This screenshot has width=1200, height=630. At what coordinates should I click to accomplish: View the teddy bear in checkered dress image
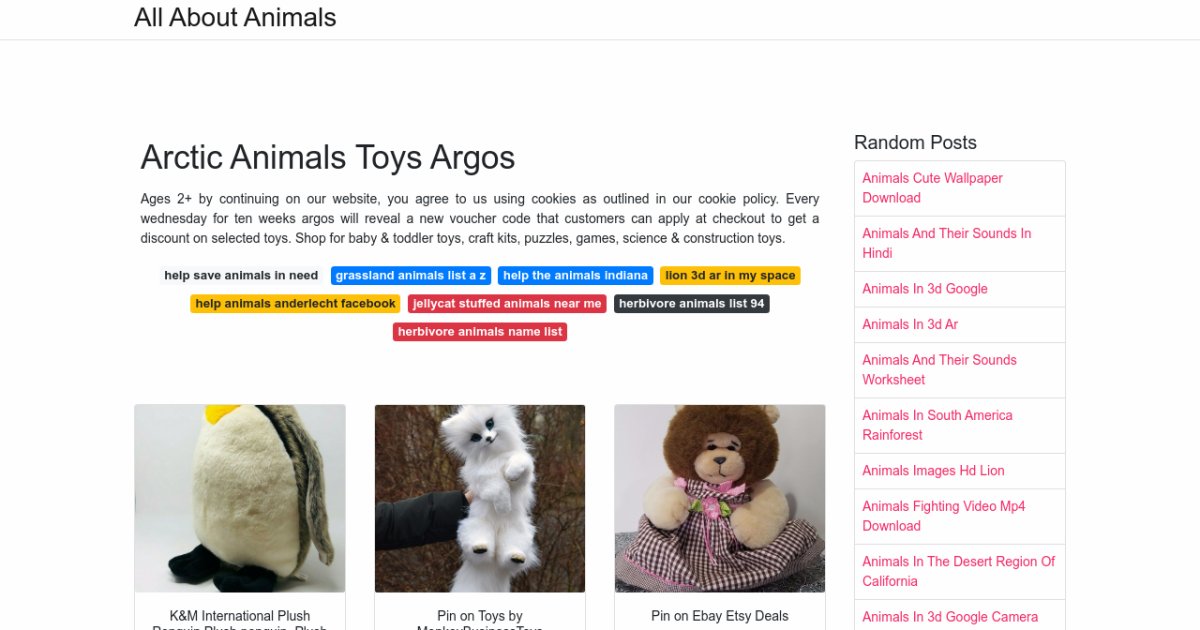[x=720, y=498]
